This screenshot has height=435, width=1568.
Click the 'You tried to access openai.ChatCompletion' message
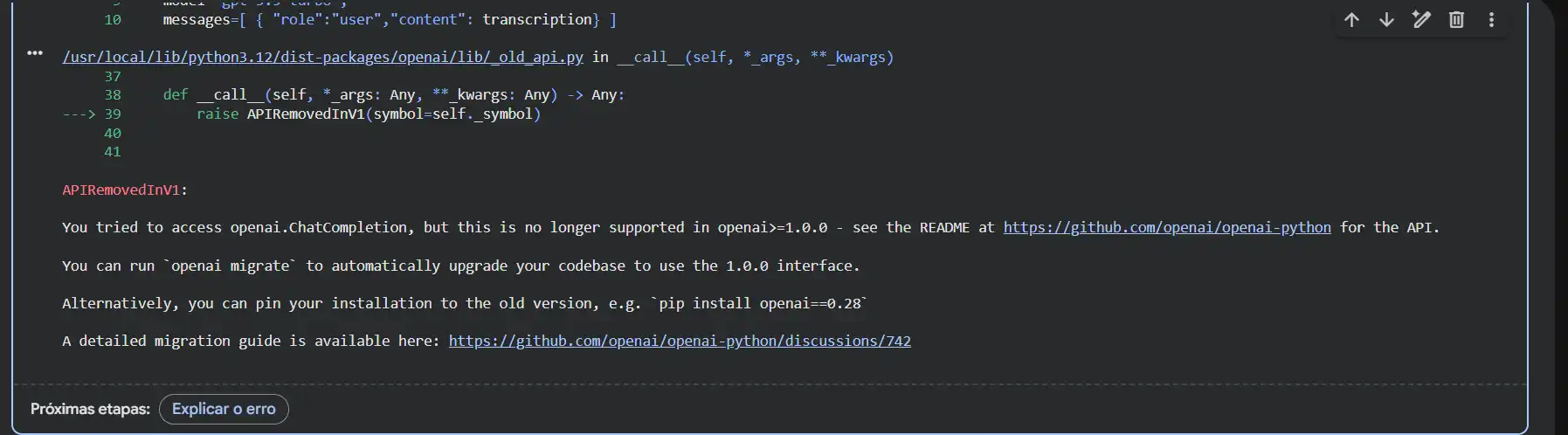(x=236, y=228)
